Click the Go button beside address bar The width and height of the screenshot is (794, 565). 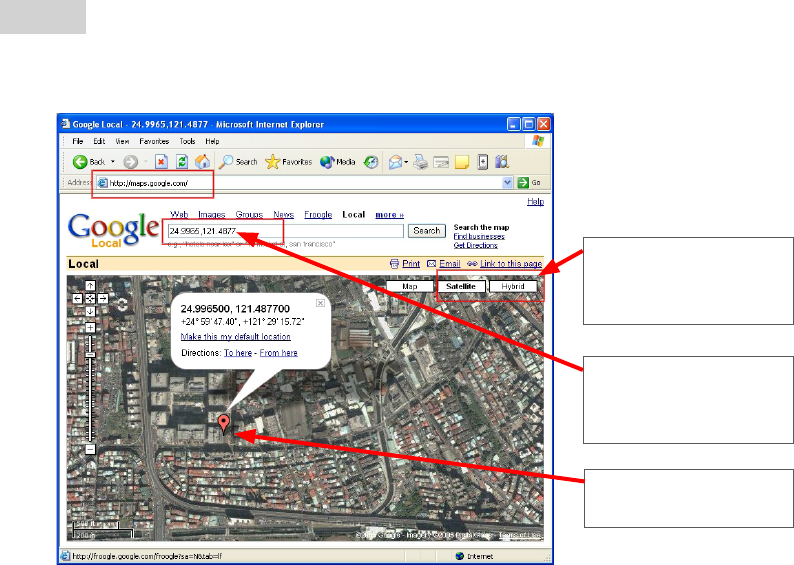530,182
